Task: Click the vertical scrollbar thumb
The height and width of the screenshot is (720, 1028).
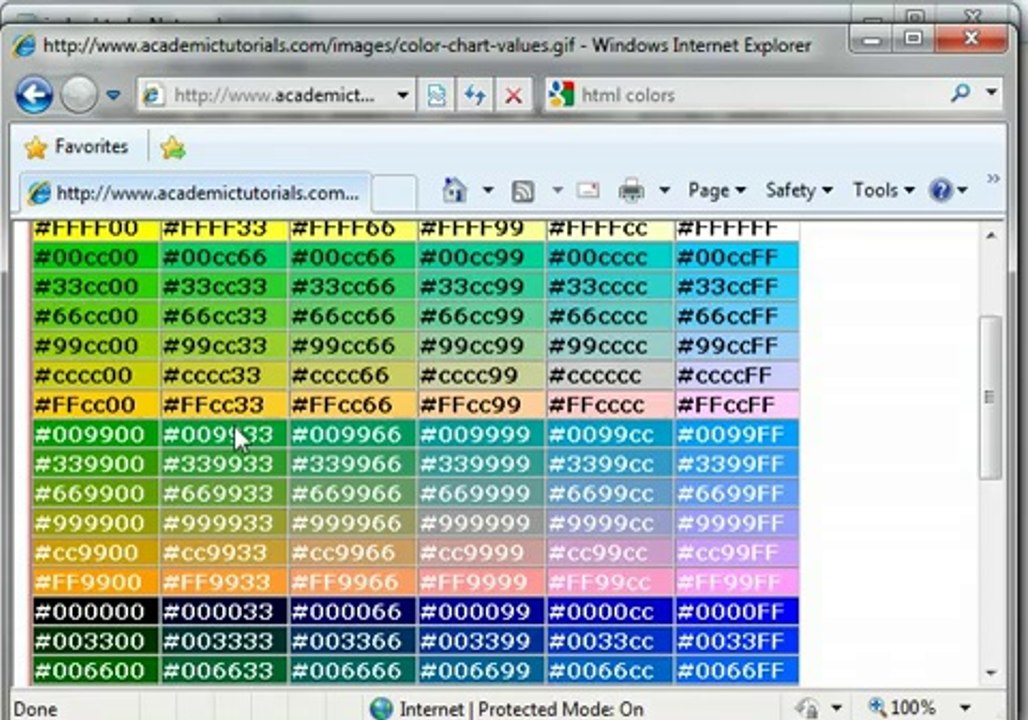Action: pos(990,397)
